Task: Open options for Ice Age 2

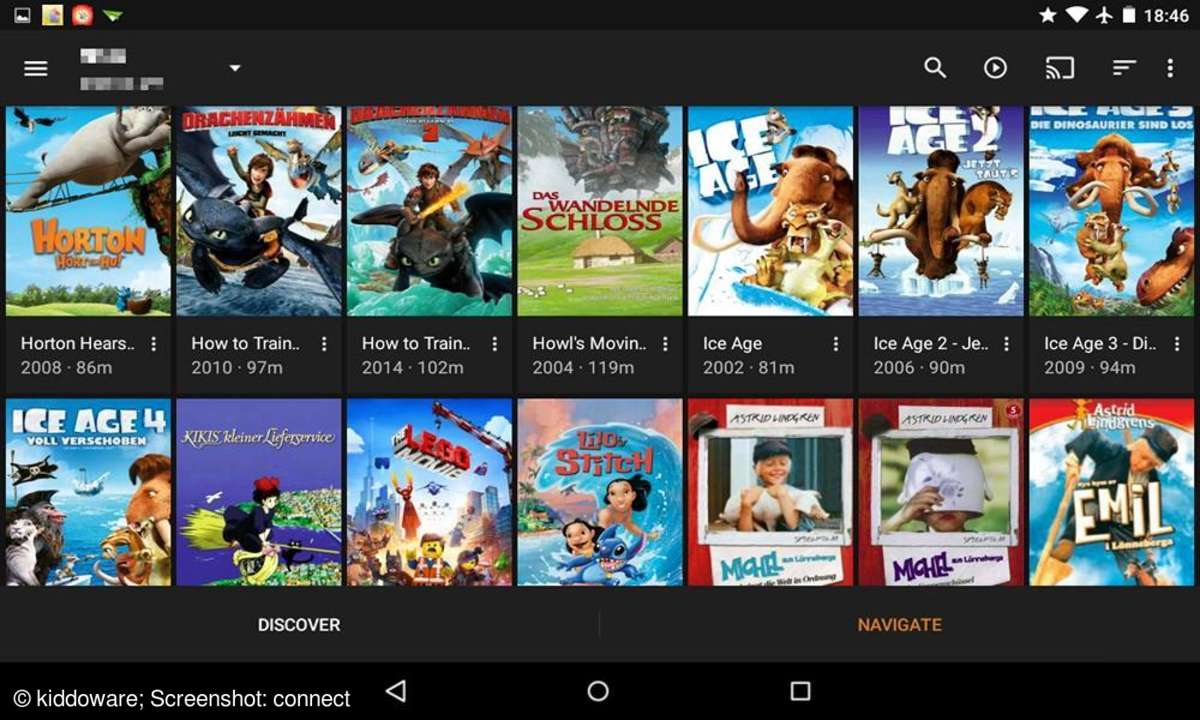Action: click(x=1006, y=344)
